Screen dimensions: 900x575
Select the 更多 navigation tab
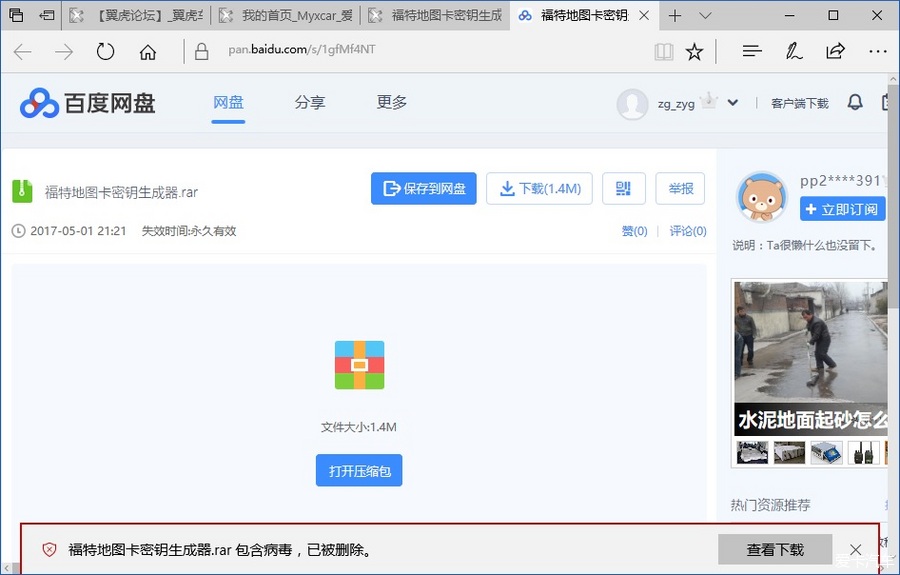click(x=391, y=103)
